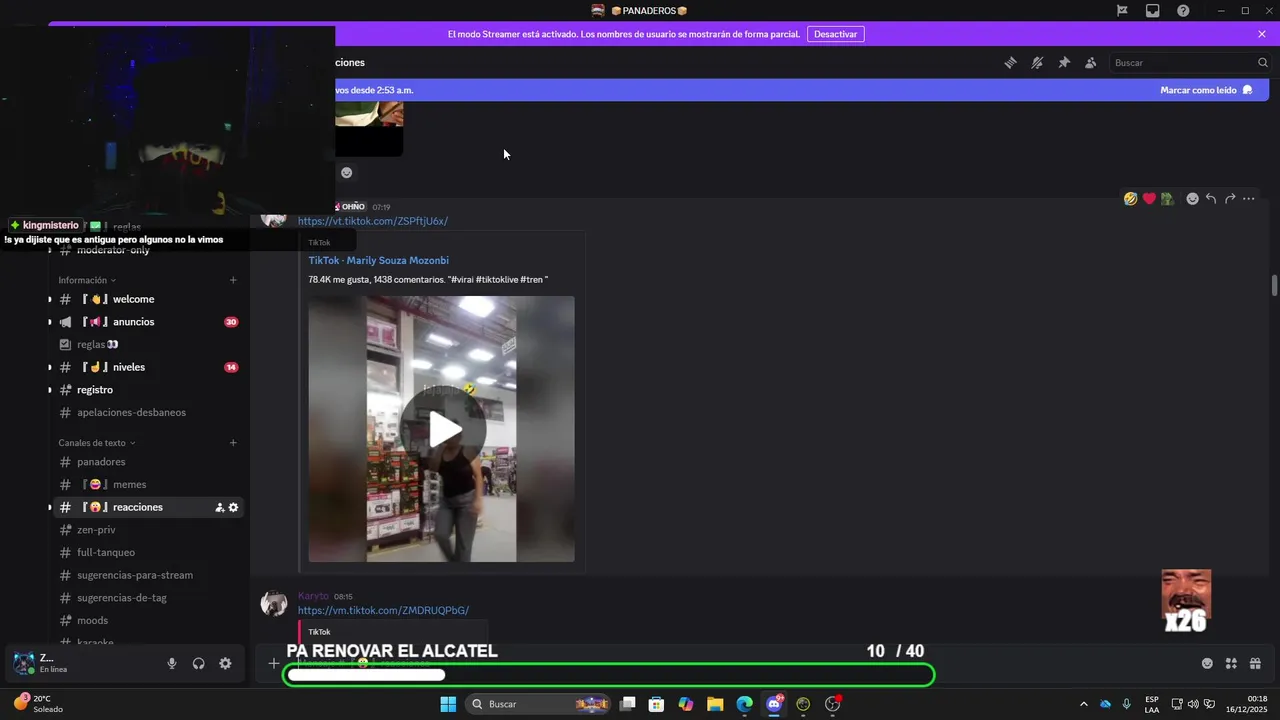Open the zen-priv channel
The height and width of the screenshot is (720, 1280).
pos(148,530)
